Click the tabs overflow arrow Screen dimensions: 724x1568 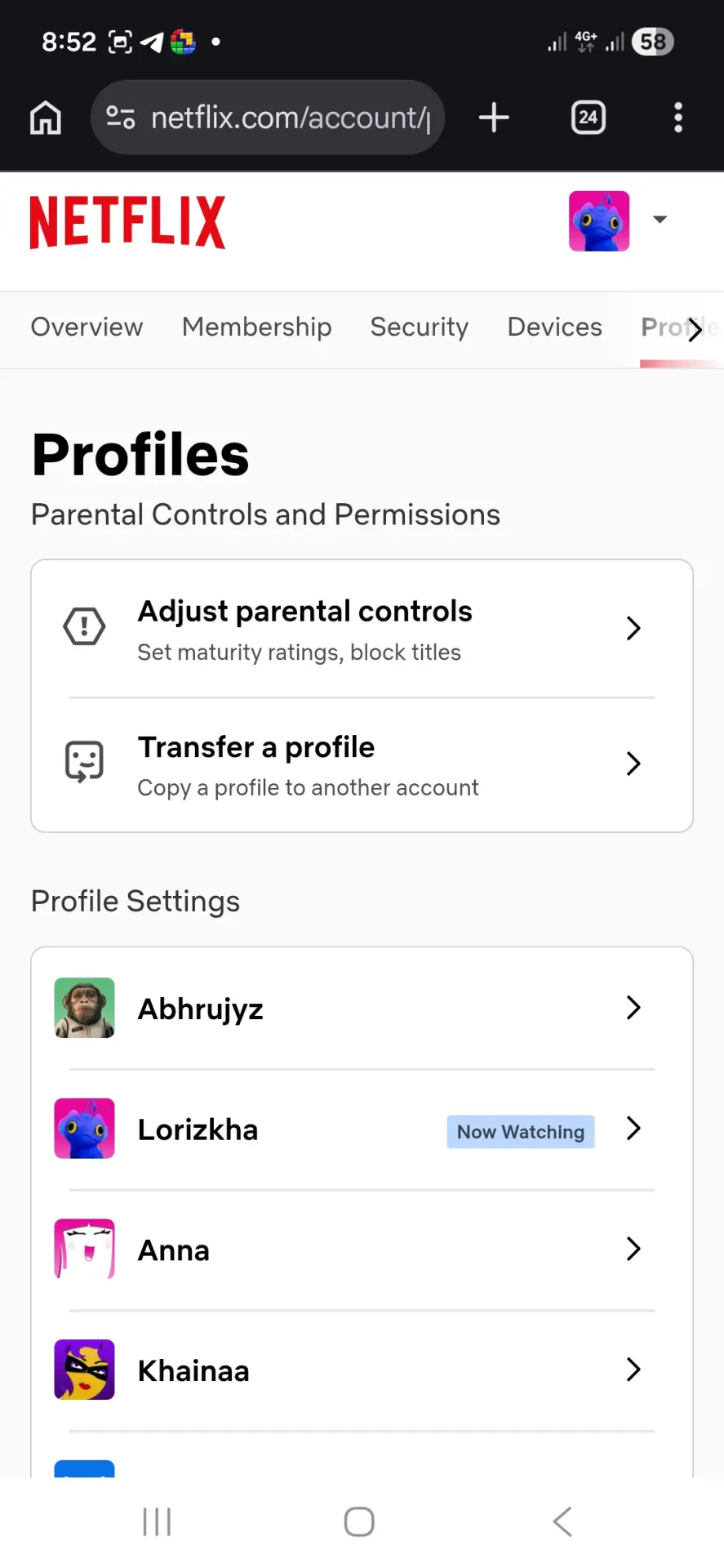point(695,329)
